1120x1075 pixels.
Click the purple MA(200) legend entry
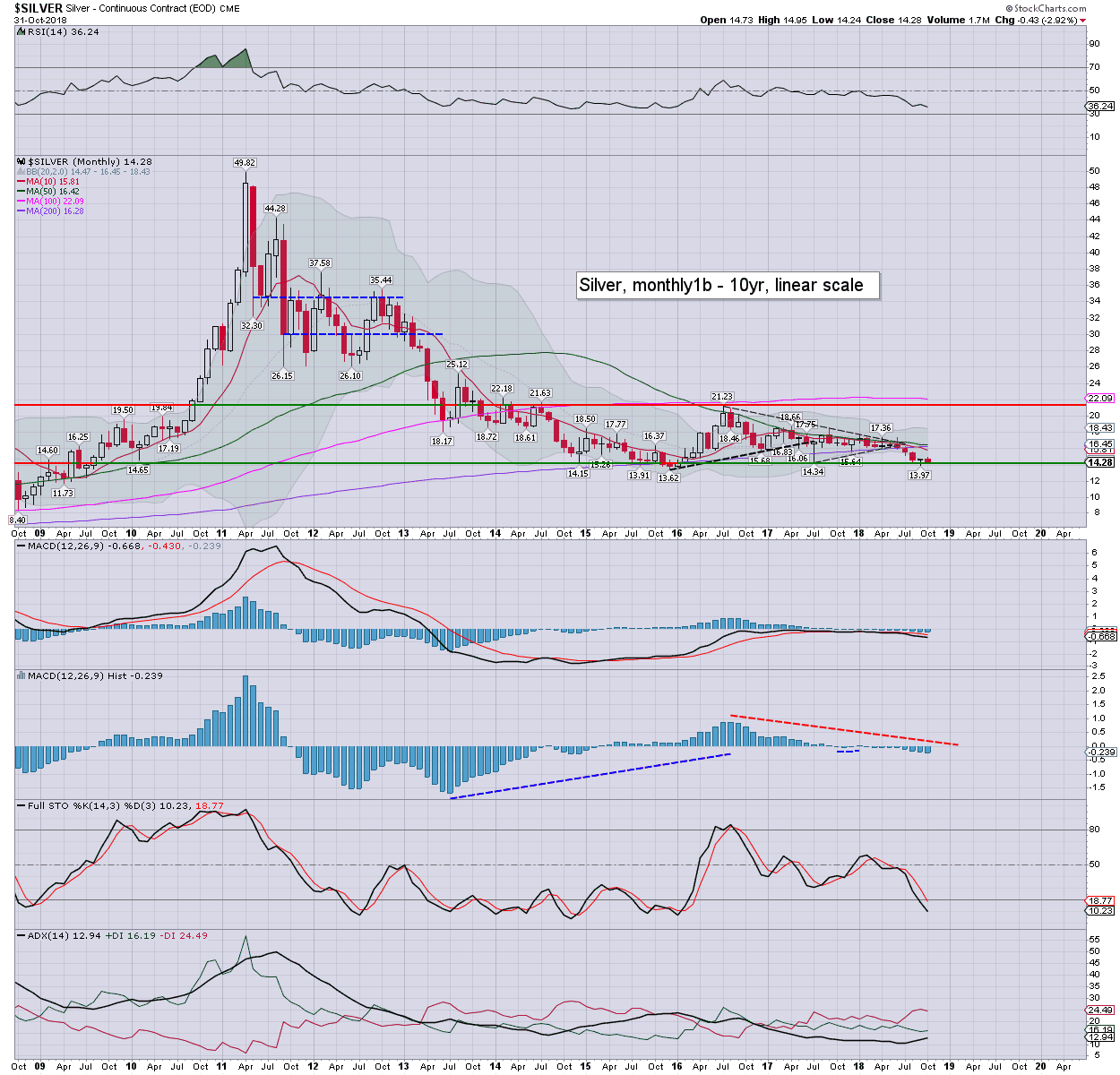(21, 210)
